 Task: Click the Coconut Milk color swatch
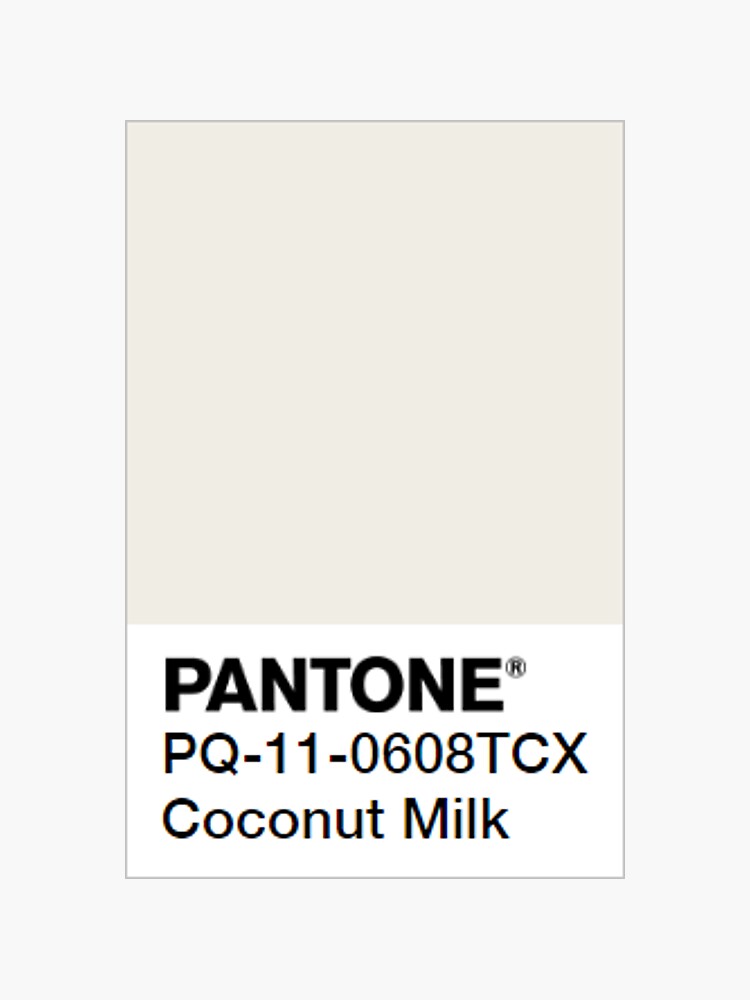375,372
